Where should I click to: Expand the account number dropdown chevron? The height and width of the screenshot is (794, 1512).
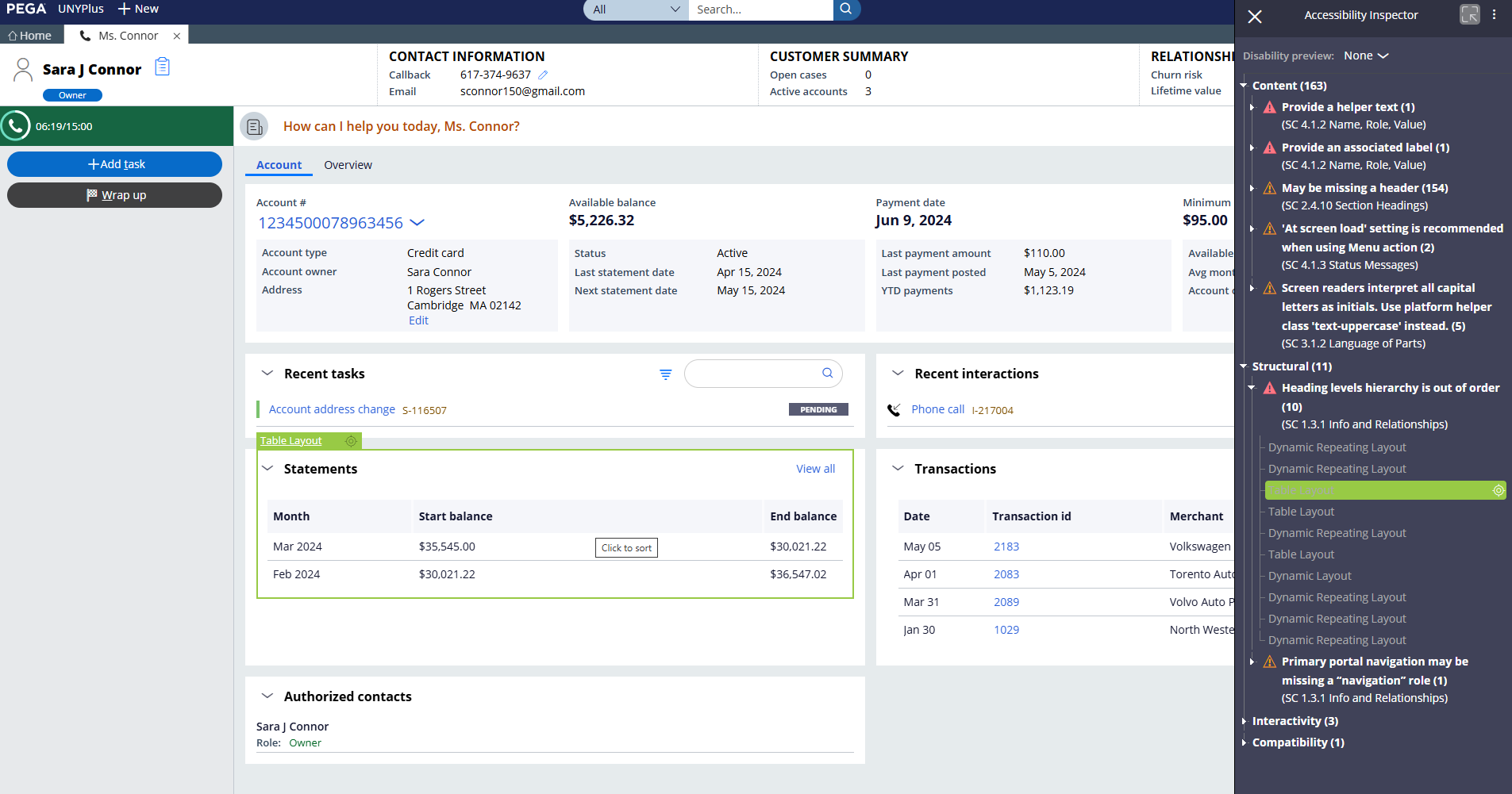click(x=417, y=223)
